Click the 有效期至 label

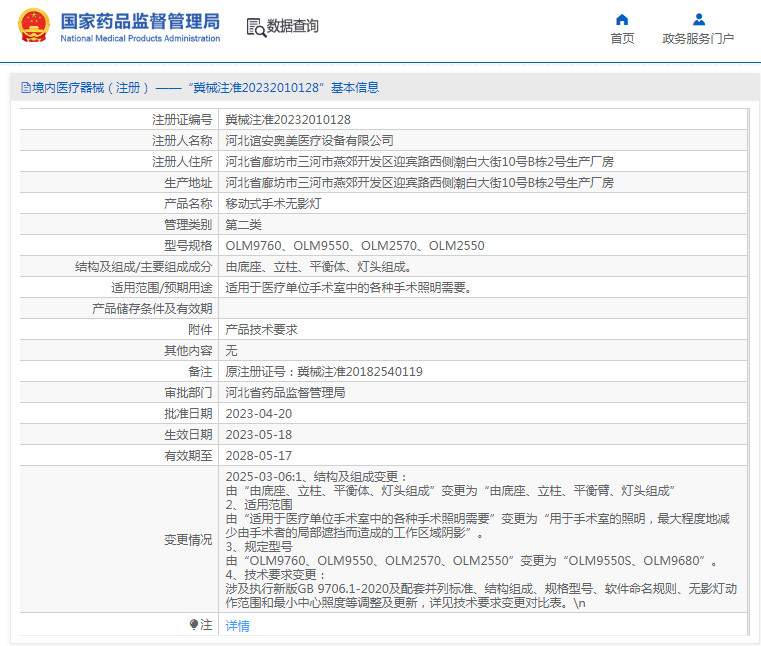click(x=188, y=456)
